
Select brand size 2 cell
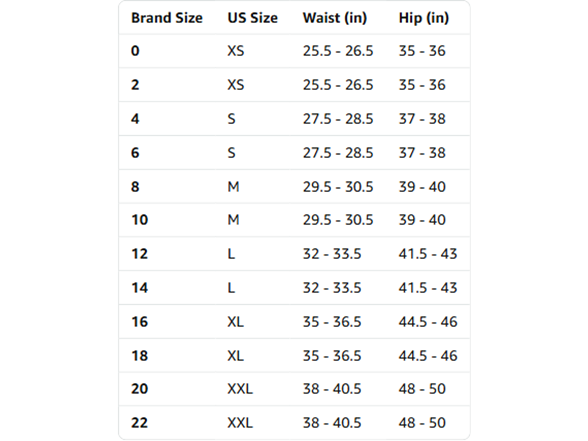(x=135, y=85)
